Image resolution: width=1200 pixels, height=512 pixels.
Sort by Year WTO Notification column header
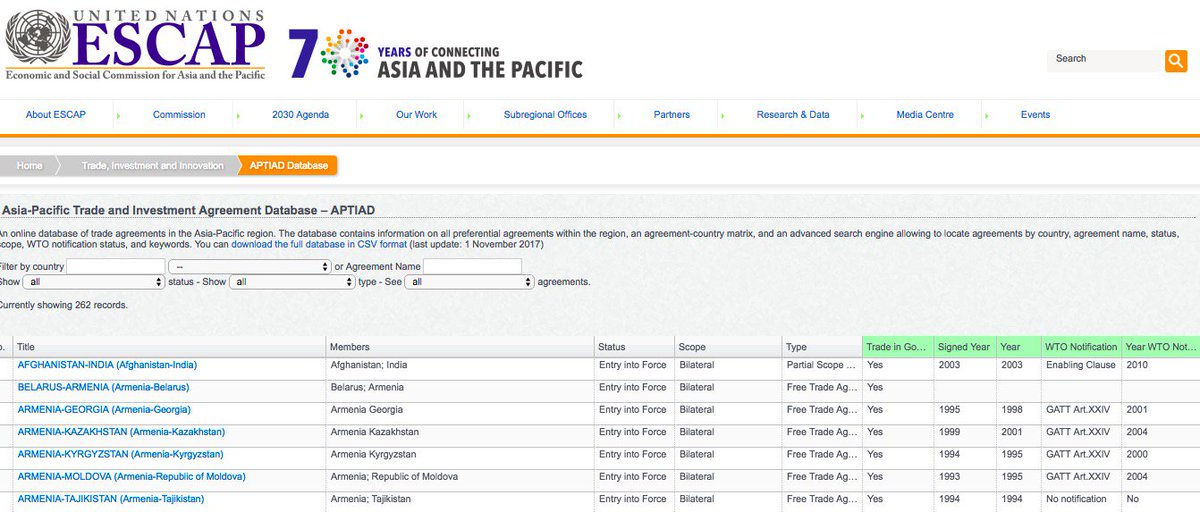1160,347
